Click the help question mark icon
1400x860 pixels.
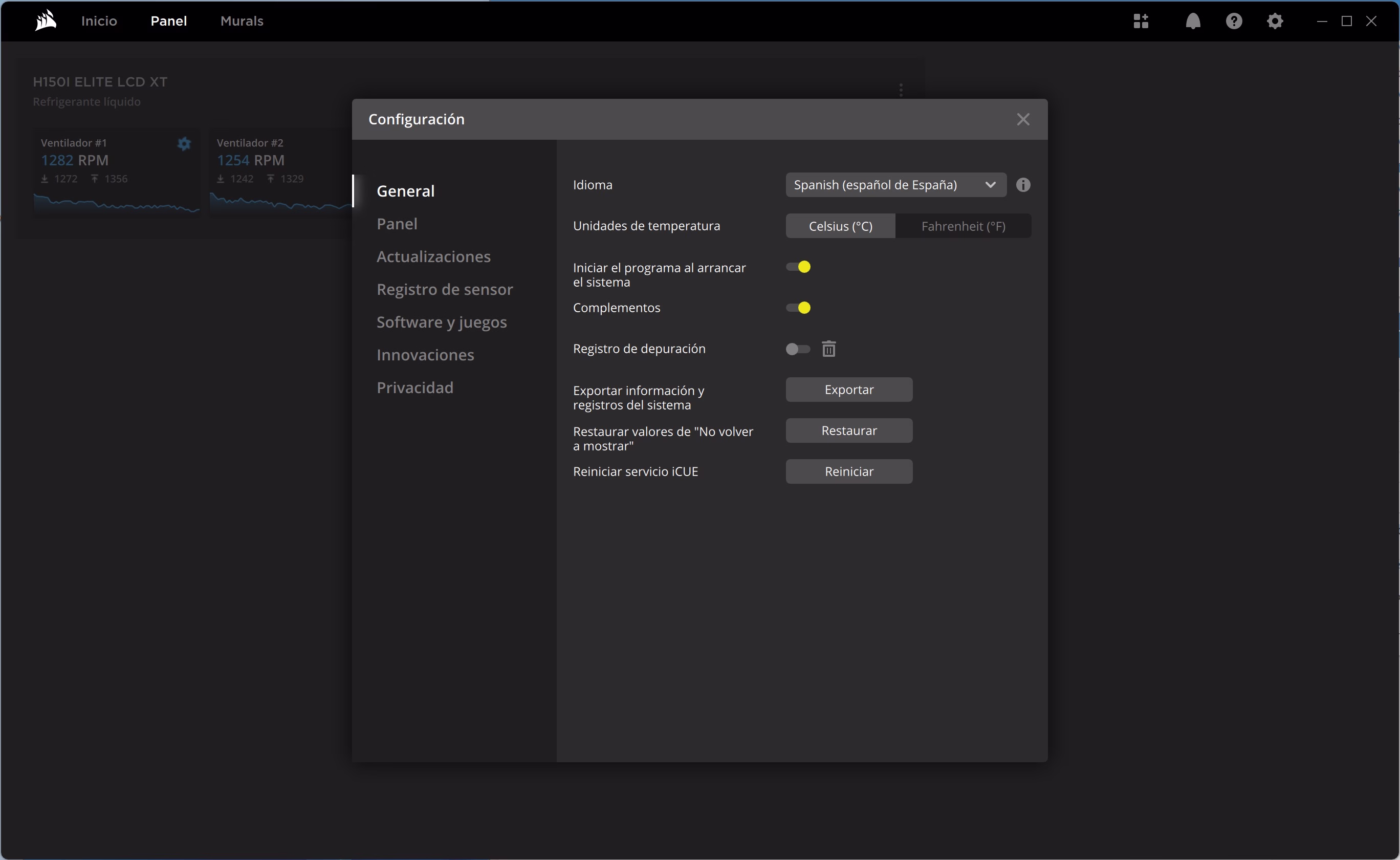click(x=1234, y=21)
